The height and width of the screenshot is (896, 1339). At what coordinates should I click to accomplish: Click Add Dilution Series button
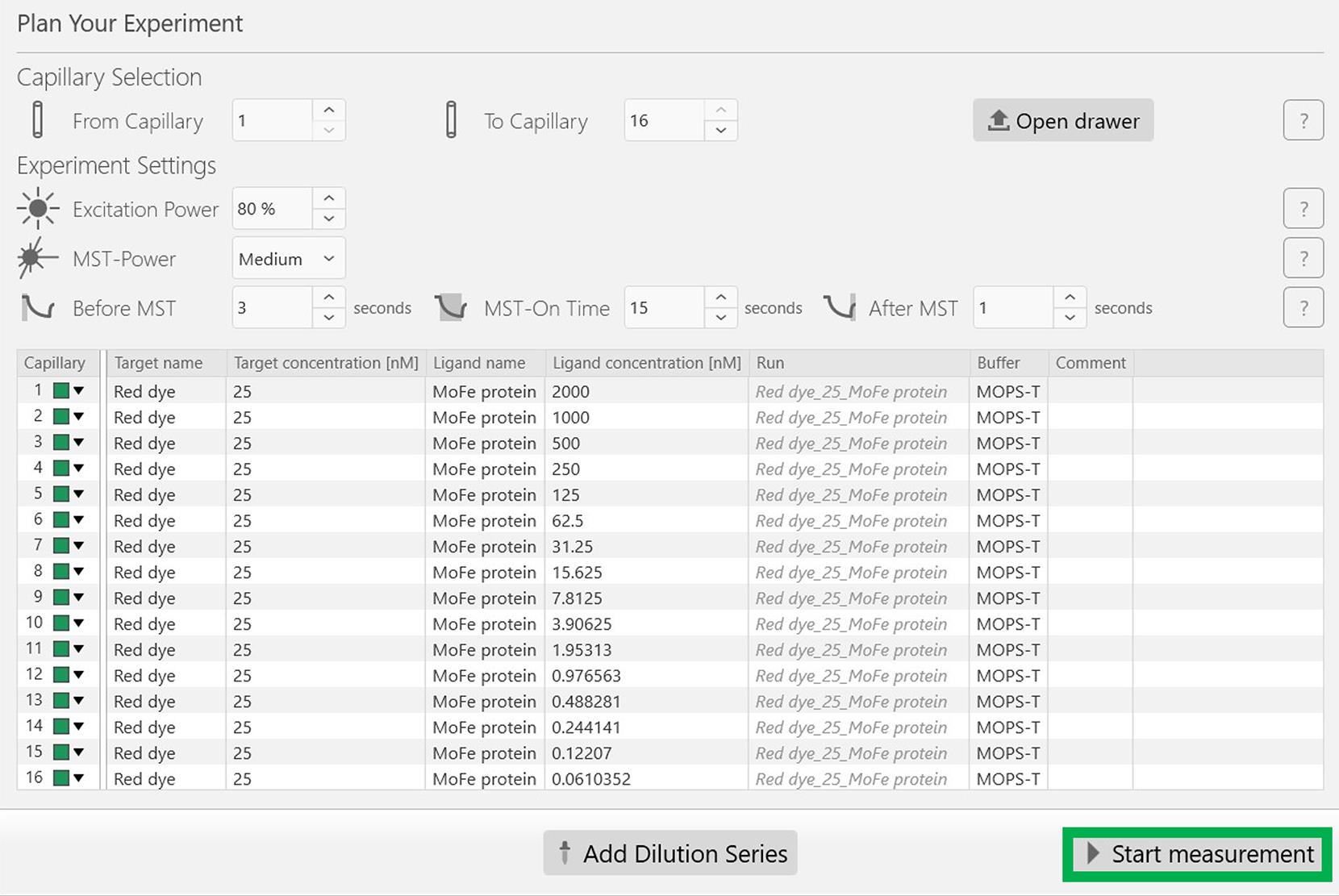coord(670,853)
